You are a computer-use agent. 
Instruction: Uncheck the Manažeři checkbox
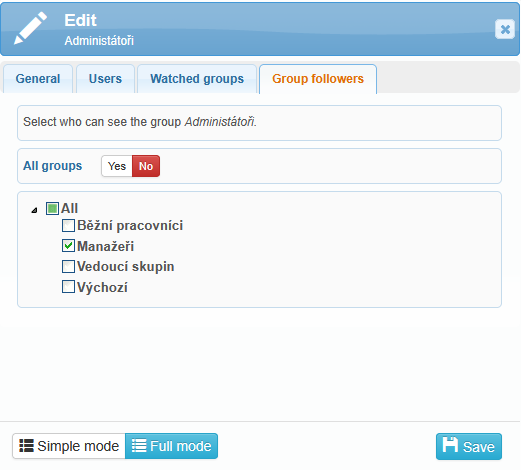point(68,246)
